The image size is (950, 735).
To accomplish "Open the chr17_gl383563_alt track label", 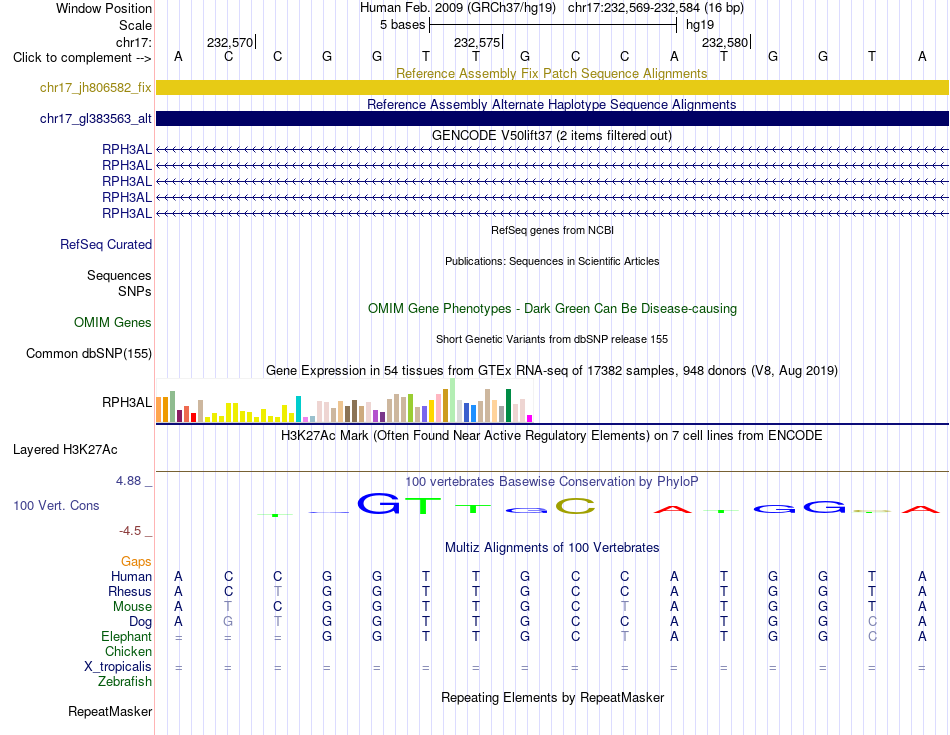I will click(96, 118).
